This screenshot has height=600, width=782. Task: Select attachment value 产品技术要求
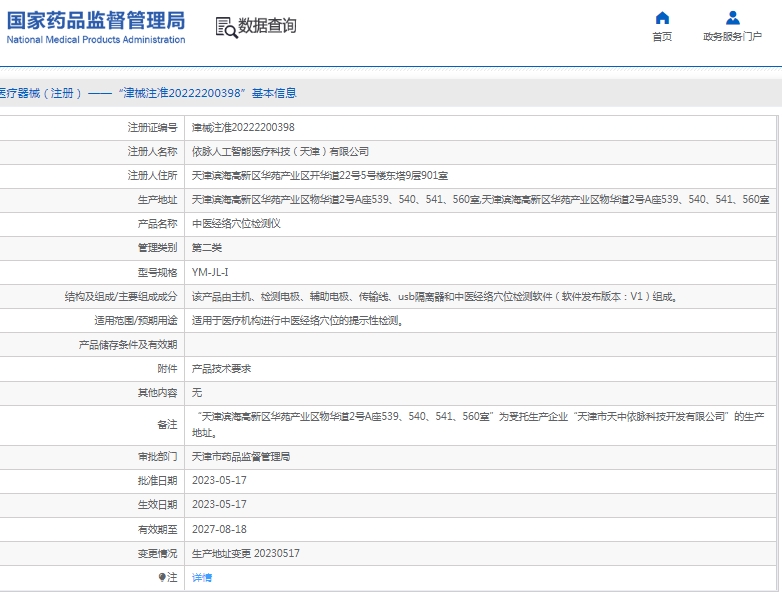pyautogui.click(x=221, y=369)
